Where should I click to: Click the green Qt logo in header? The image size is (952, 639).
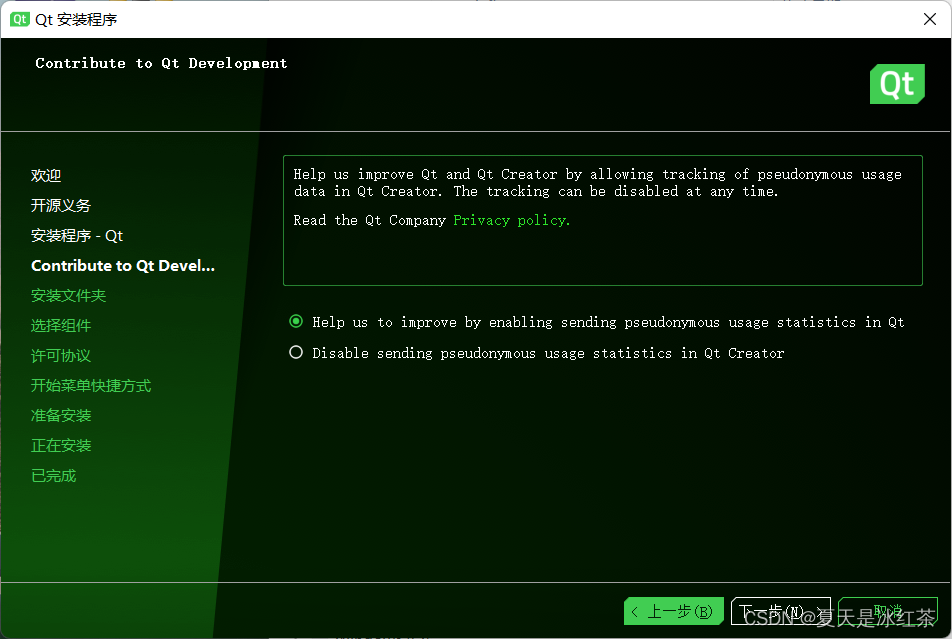(x=897, y=84)
